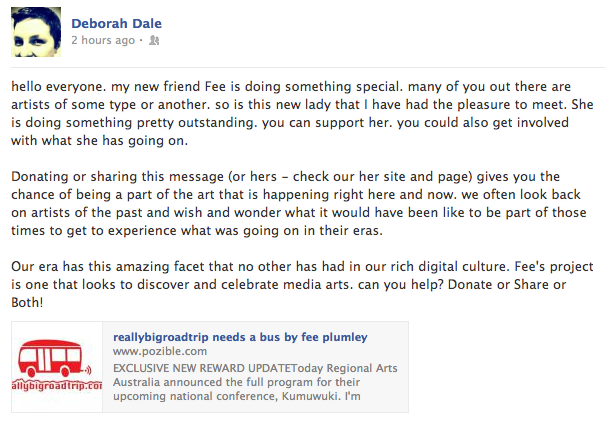This screenshot has width=611, height=423.
Task: Click the '2 hours ago' timestamp
Action: coord(103,41)
